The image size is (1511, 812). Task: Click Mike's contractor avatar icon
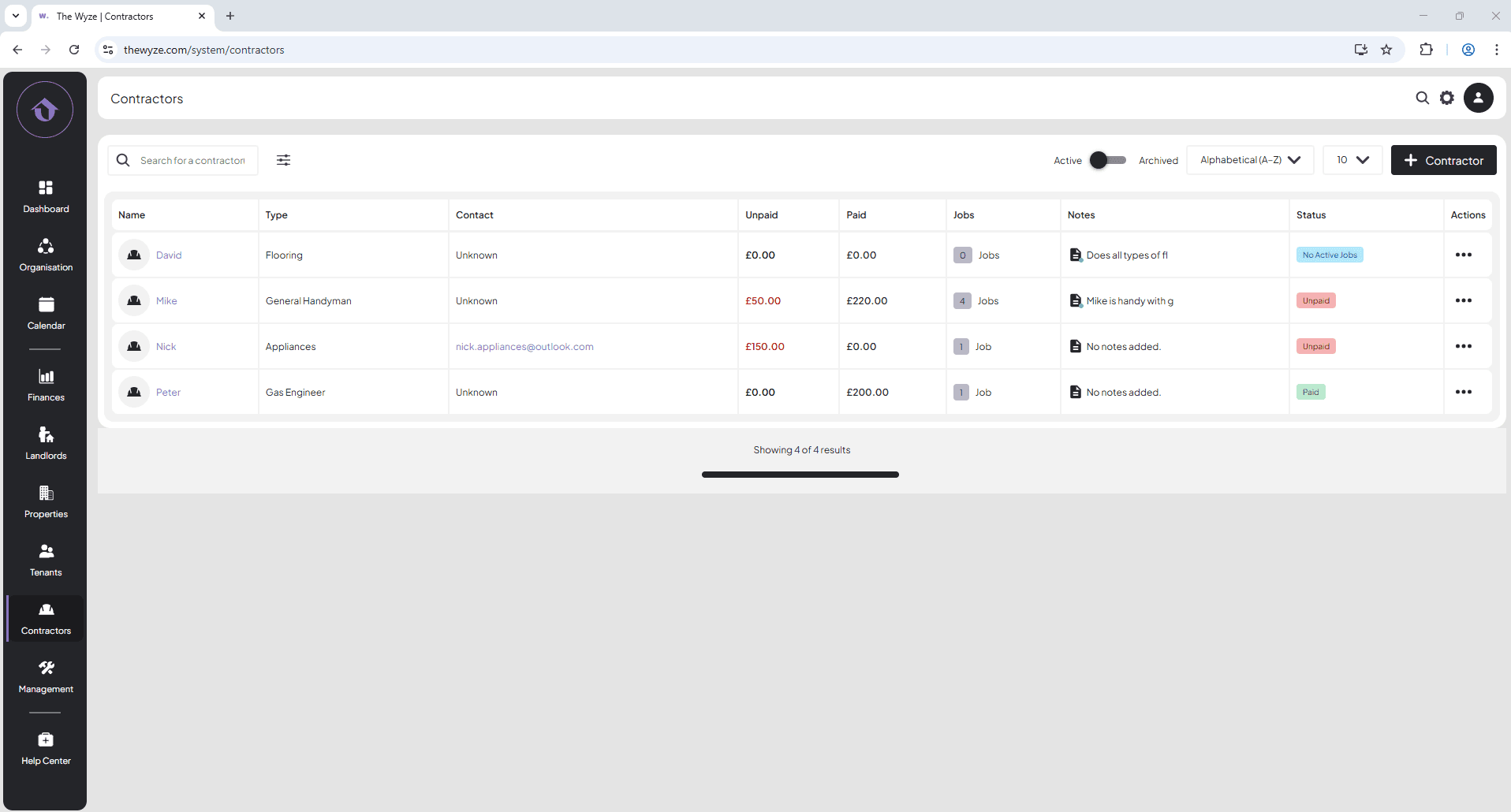[x=134, y=300]
